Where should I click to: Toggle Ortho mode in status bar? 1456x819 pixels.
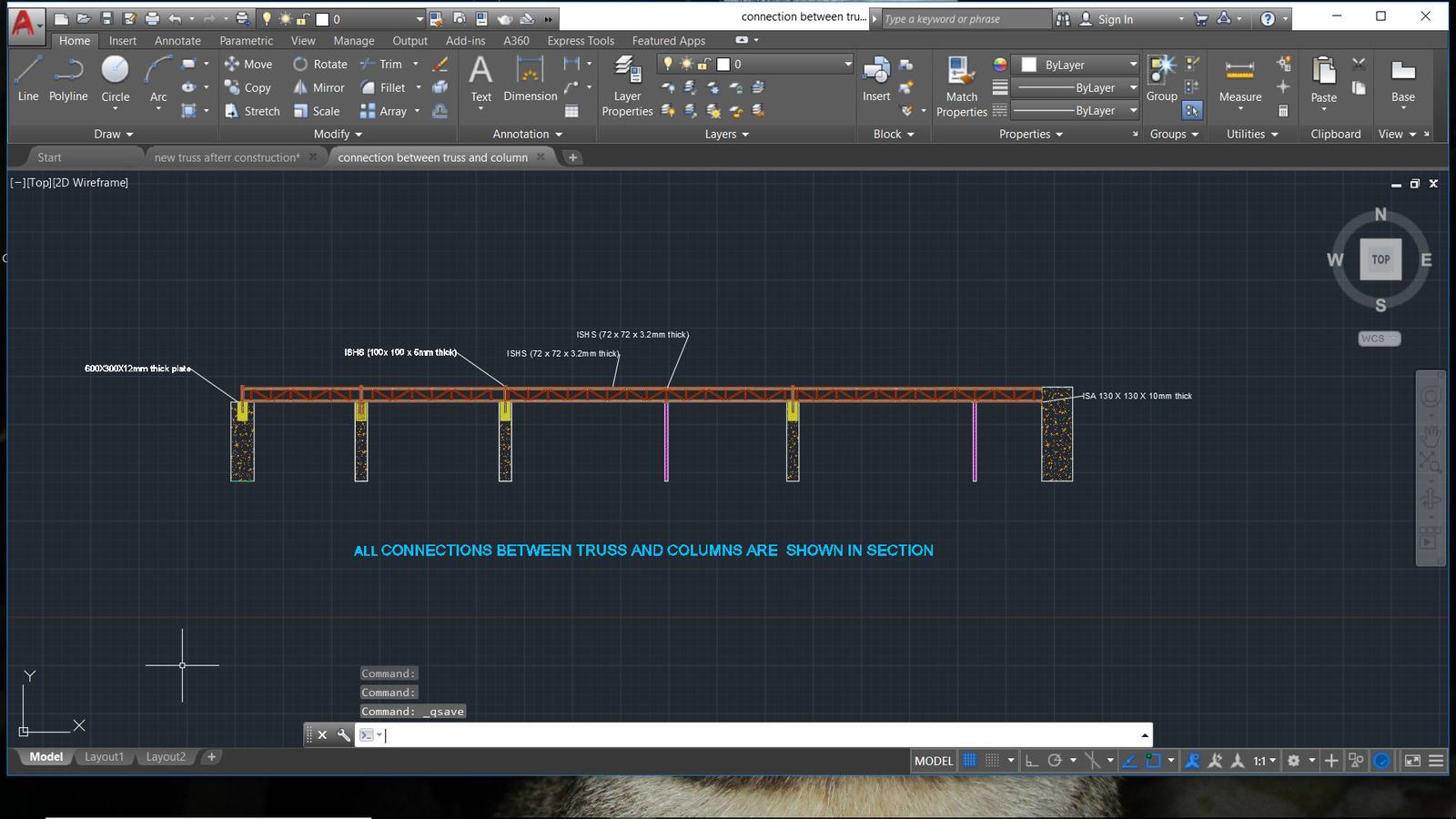1031,761
